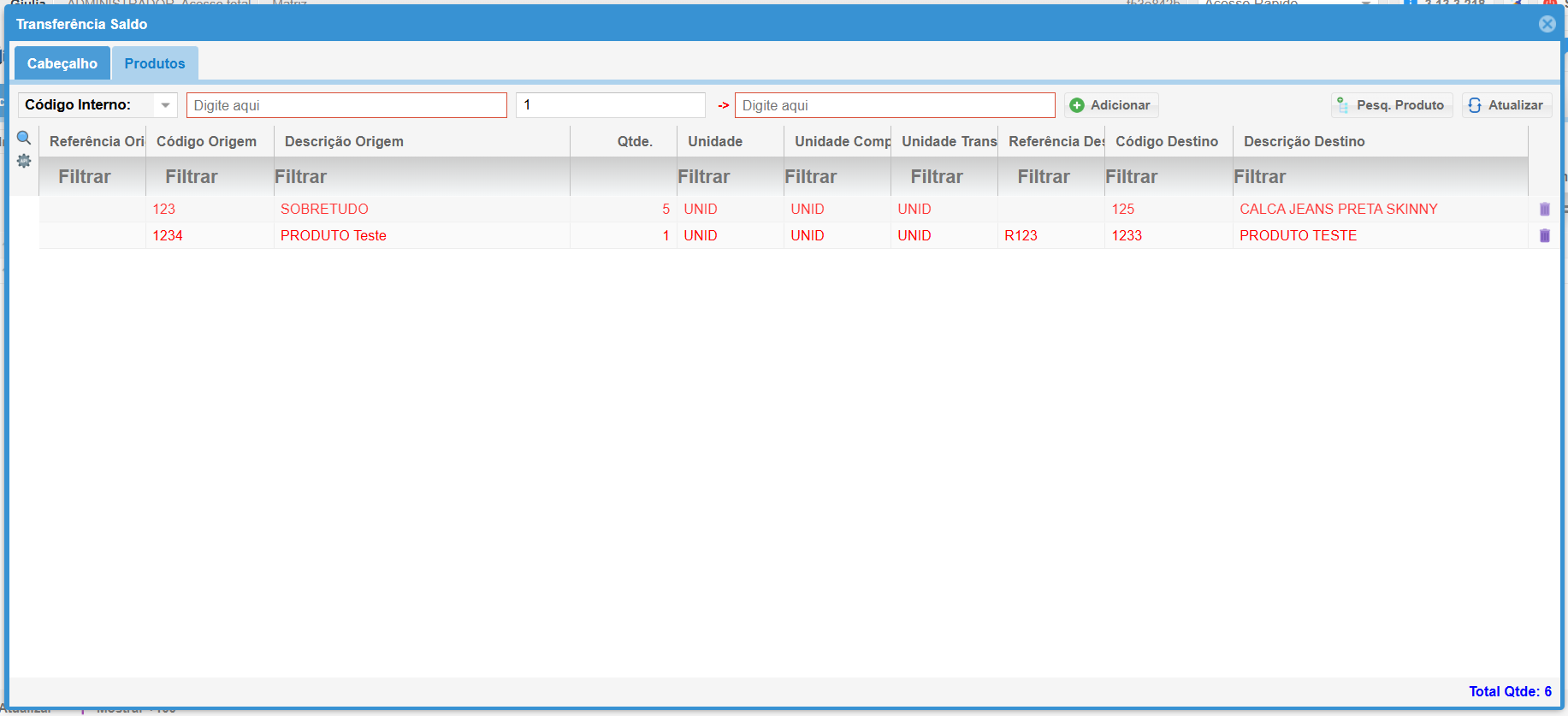Click the destination product code input field
The width and height of the screenshot is (1568, 716).
click(894, 105)
